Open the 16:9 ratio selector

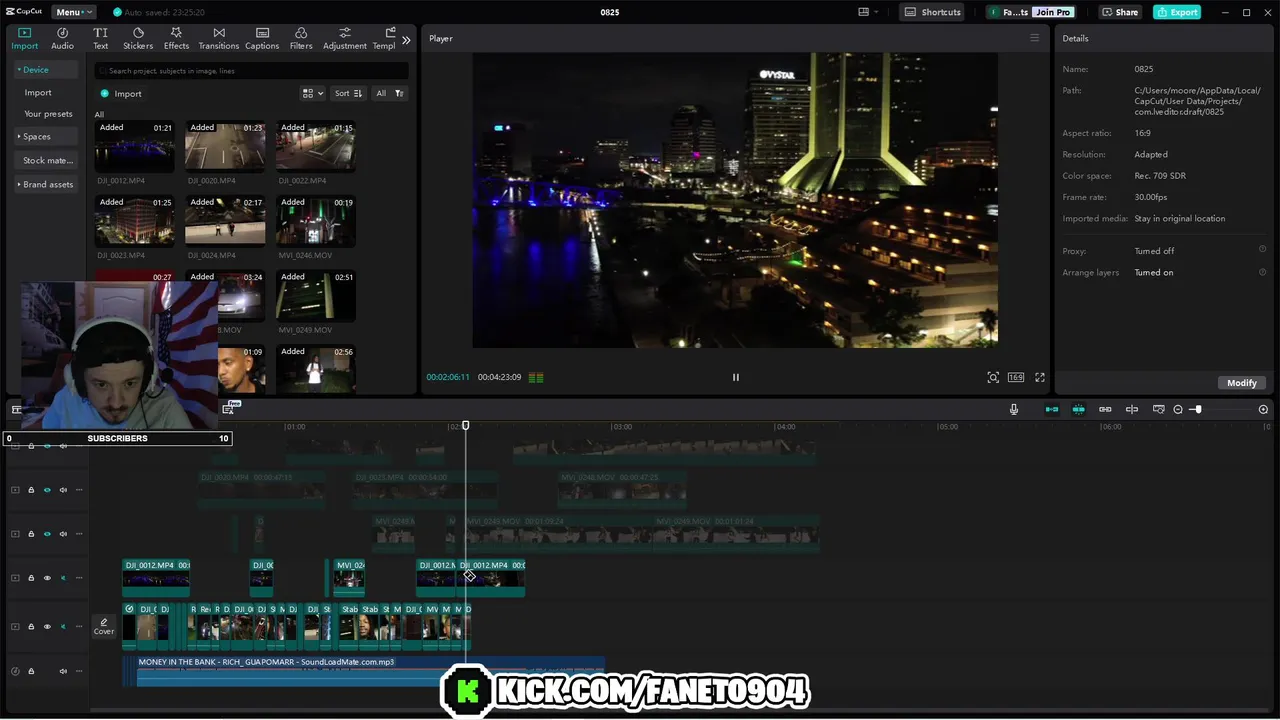point(1016,377)
